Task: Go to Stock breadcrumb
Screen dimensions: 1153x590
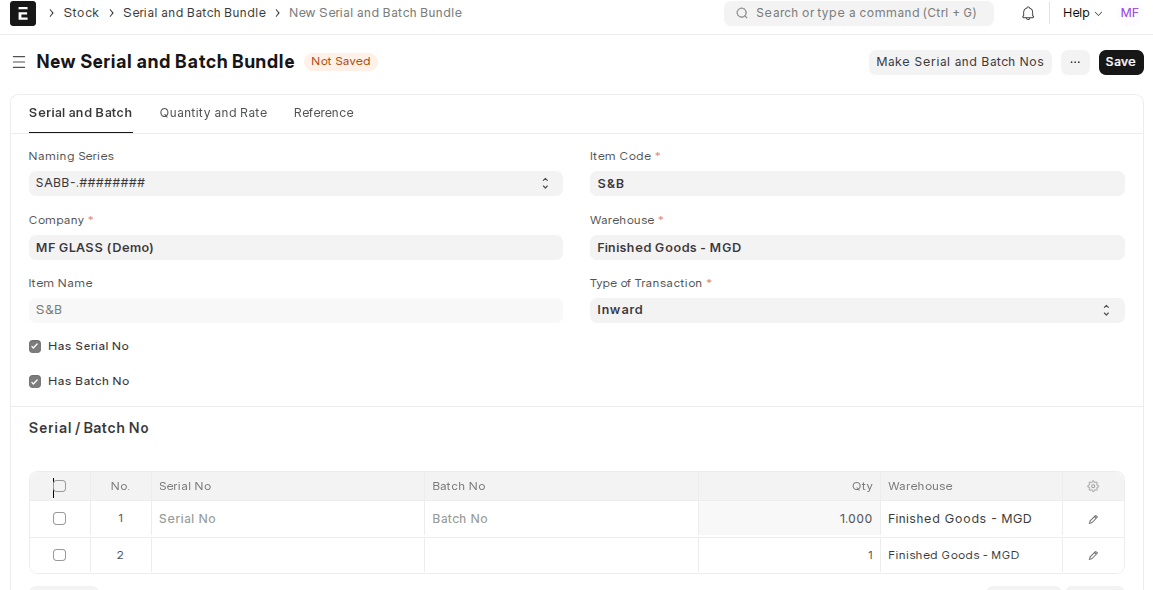Action: (81, 13)
